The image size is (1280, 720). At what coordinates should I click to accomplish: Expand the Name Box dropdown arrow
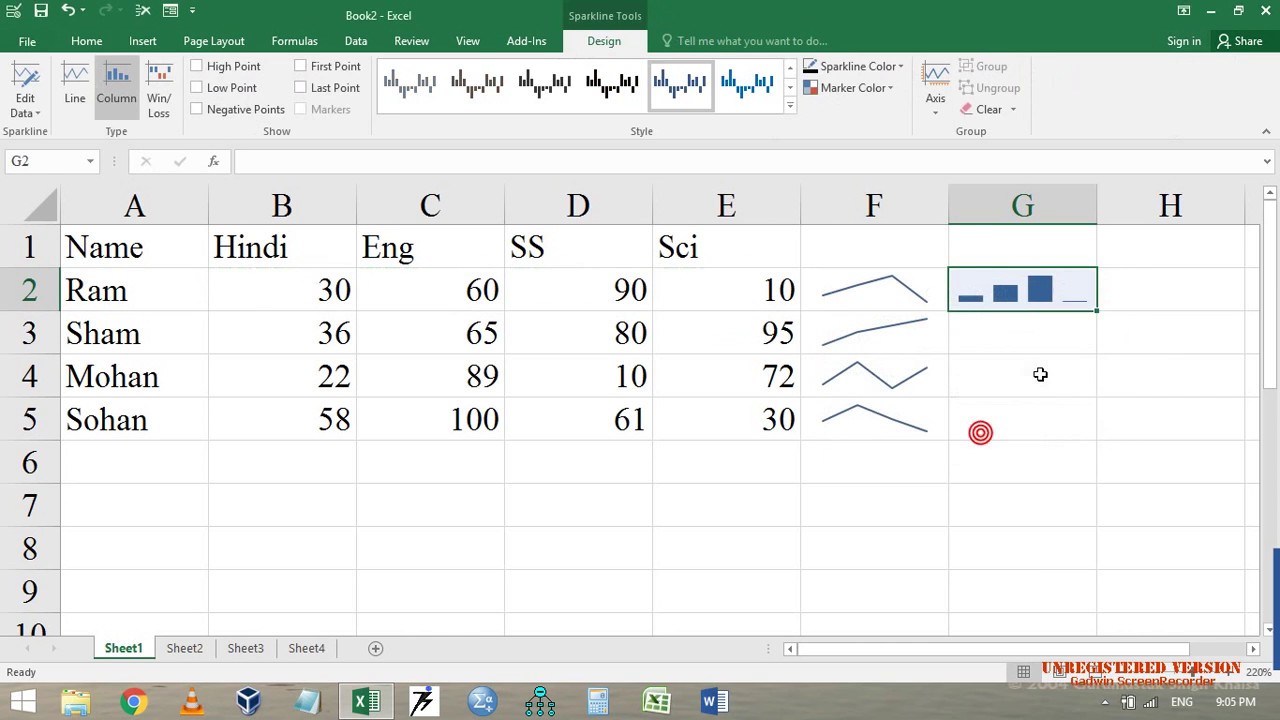click(x=90, y=161)
